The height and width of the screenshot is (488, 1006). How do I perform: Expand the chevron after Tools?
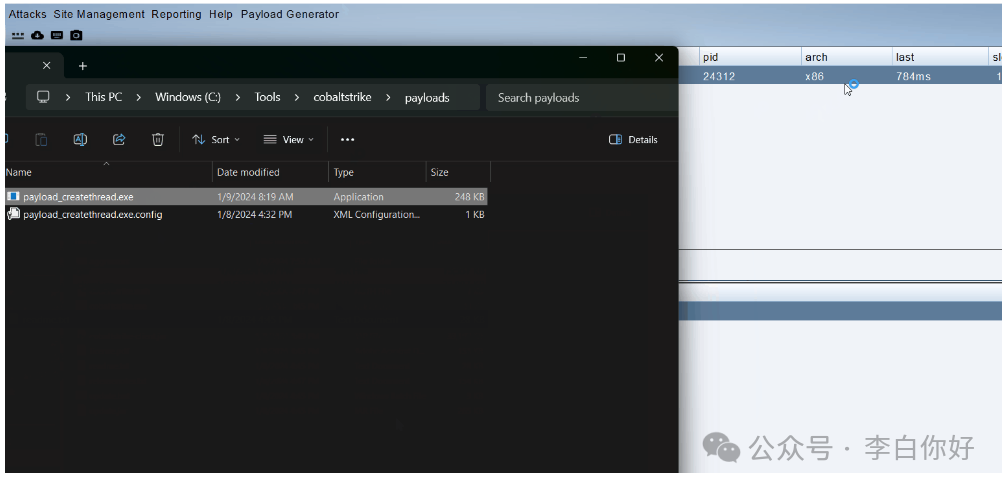[x=297, y=97]
